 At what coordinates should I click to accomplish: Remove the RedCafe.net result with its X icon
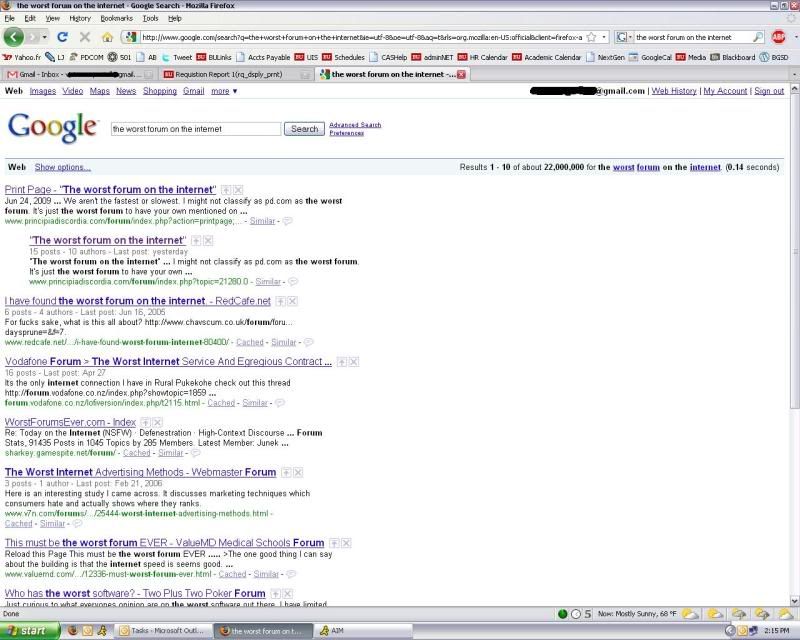coord(292,301)
